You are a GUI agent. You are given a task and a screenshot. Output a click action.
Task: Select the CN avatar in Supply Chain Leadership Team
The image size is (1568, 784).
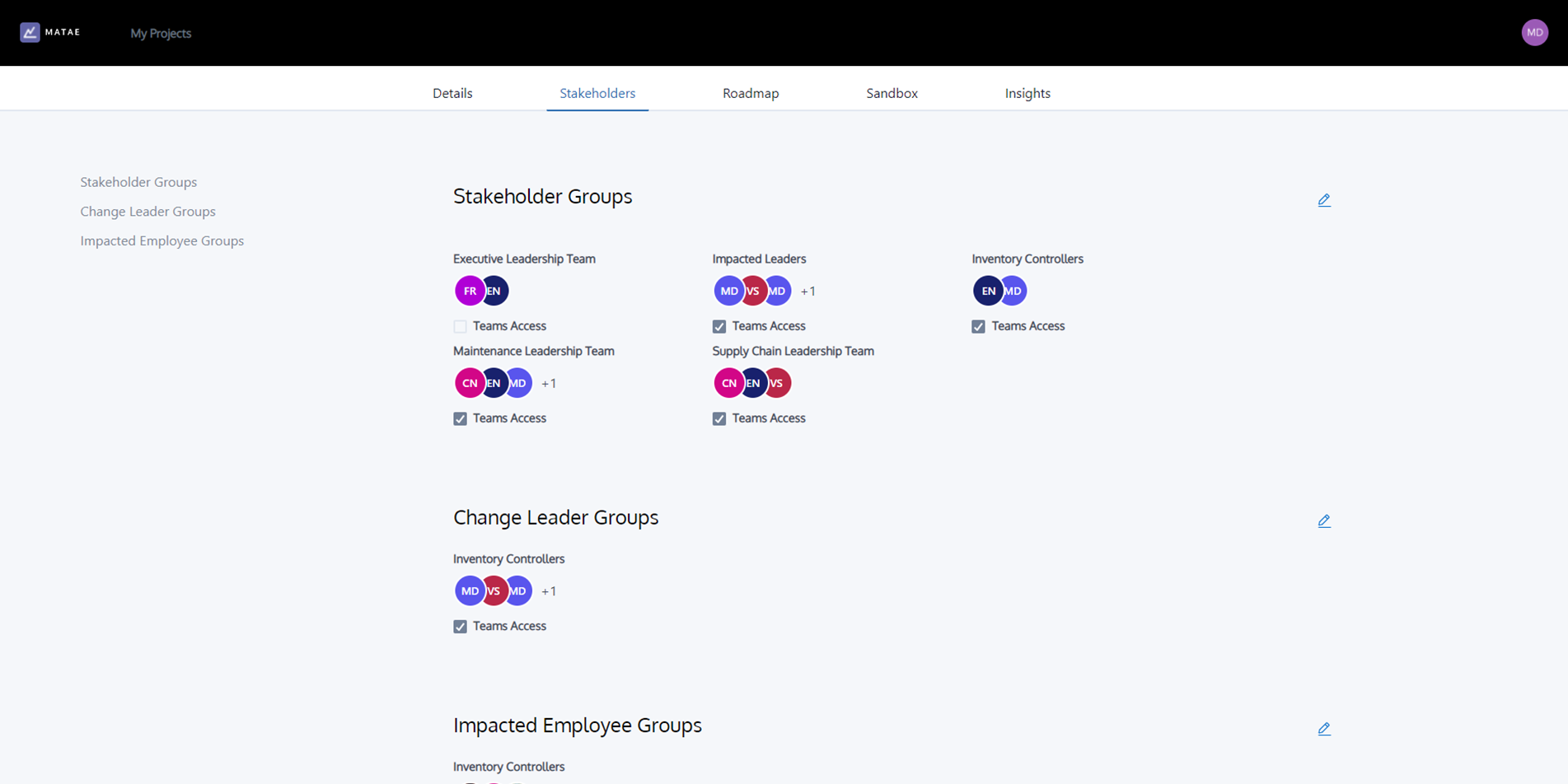coord(727,382)
